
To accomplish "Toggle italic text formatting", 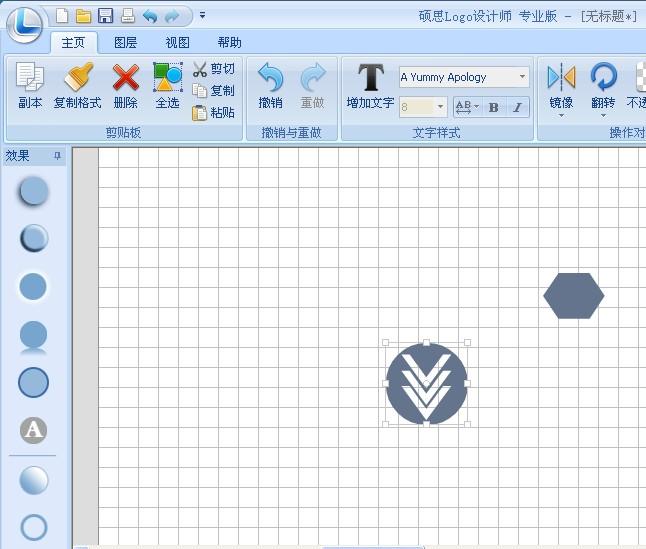I will (x=517, y=107).
